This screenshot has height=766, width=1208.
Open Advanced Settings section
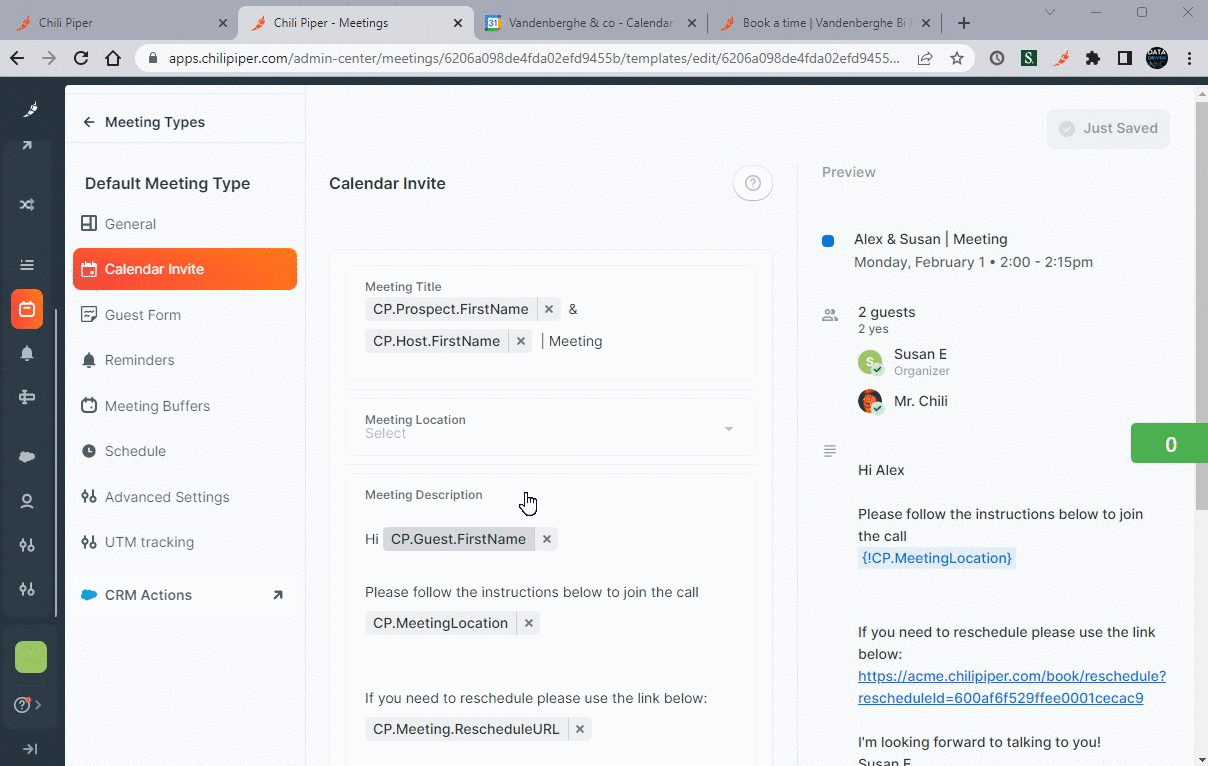tap(166, 497)
